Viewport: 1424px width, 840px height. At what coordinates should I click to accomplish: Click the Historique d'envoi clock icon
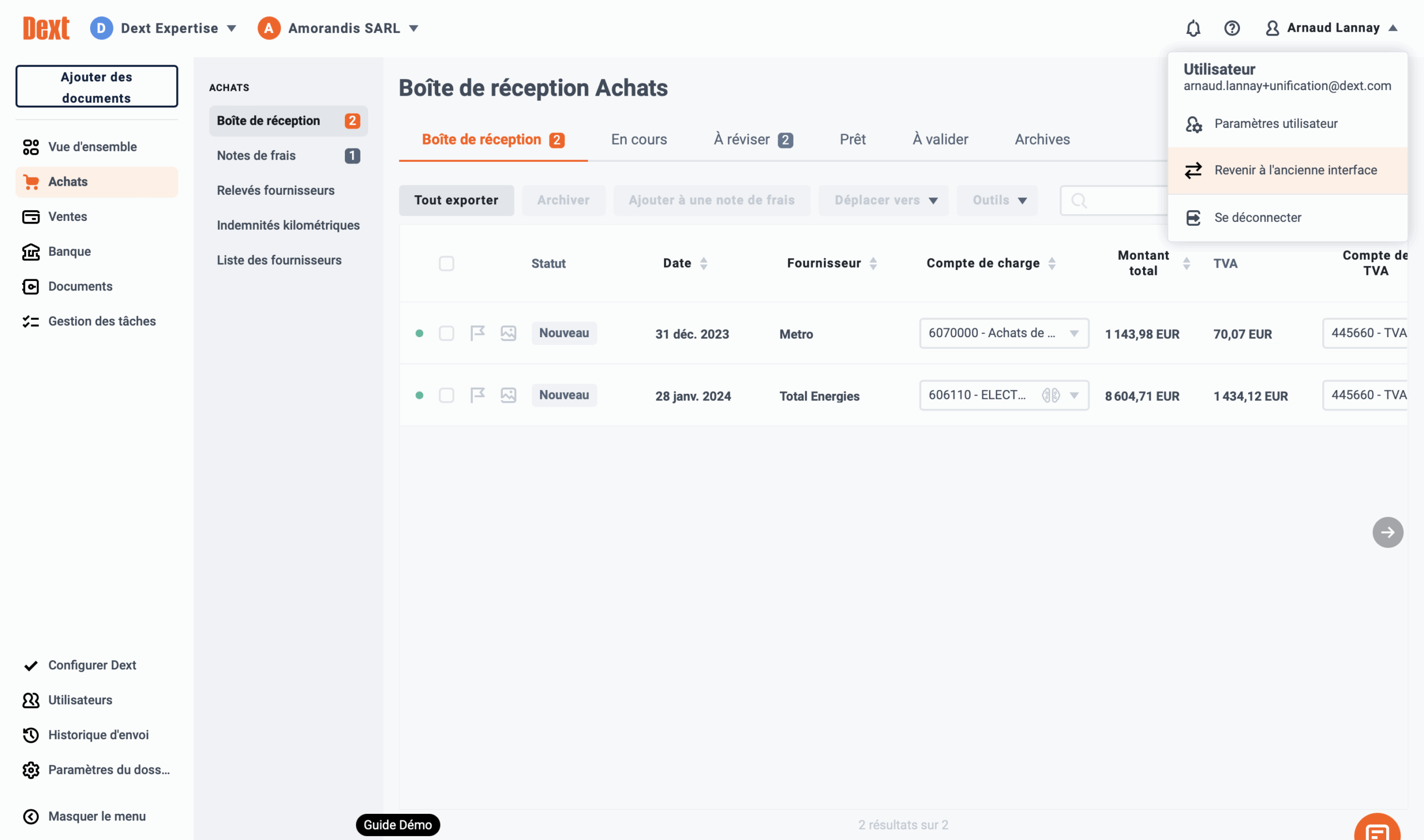[x=31, y=735]
